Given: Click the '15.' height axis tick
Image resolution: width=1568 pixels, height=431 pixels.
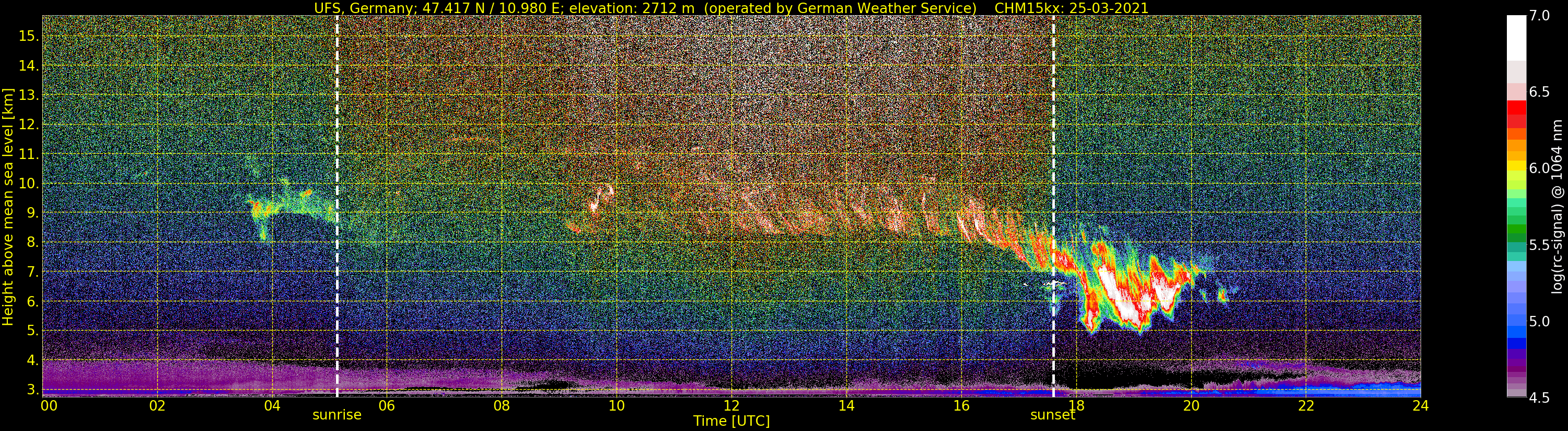Looking at the screenshot, I should pyautogui.click(x=29, y=36).
